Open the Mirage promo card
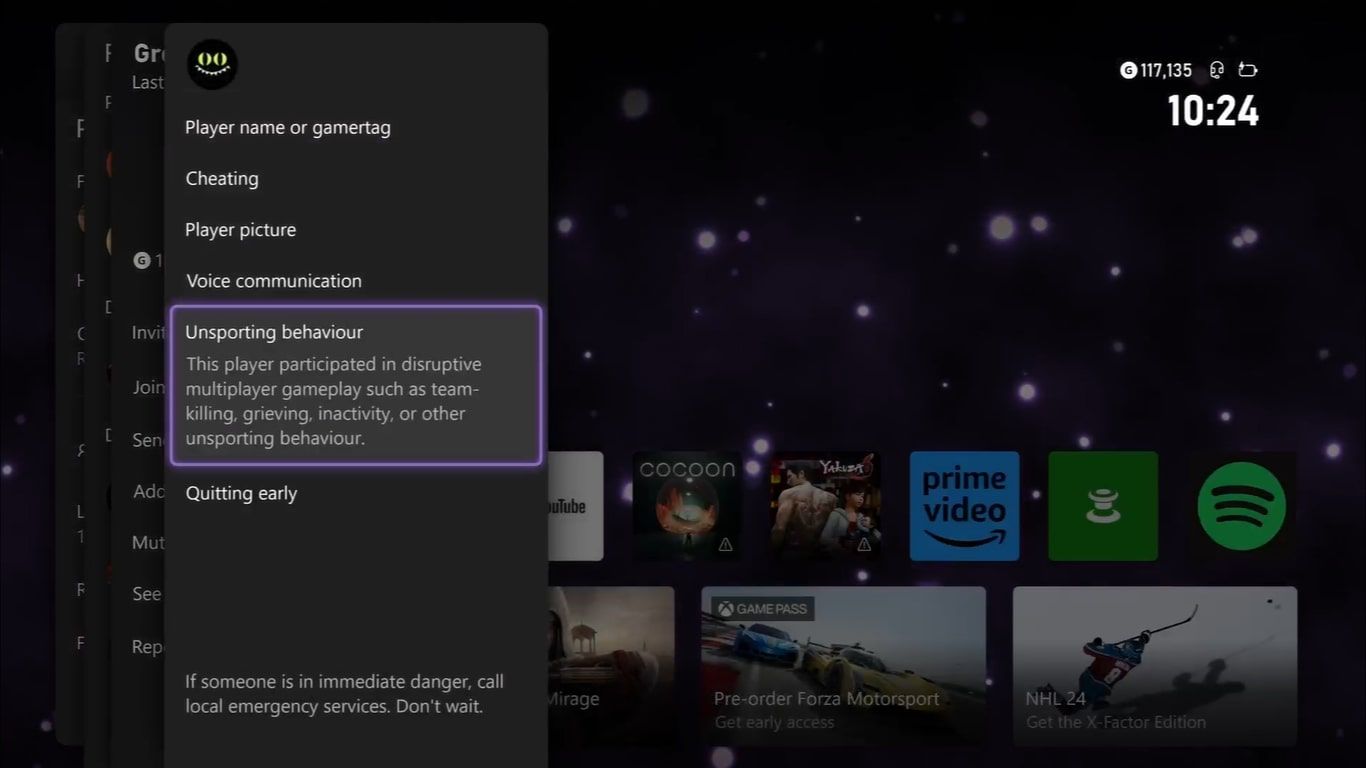Screen dimensions: 1366x768 (611, 666)
